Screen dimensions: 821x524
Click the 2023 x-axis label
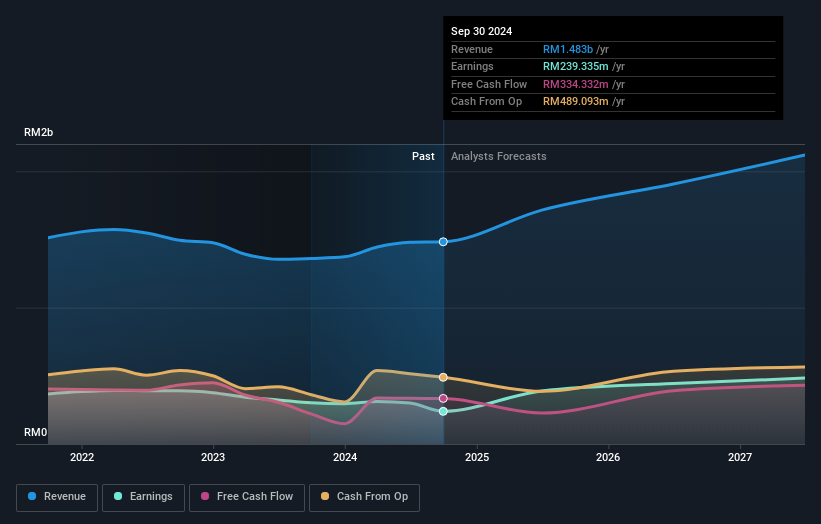213,458
